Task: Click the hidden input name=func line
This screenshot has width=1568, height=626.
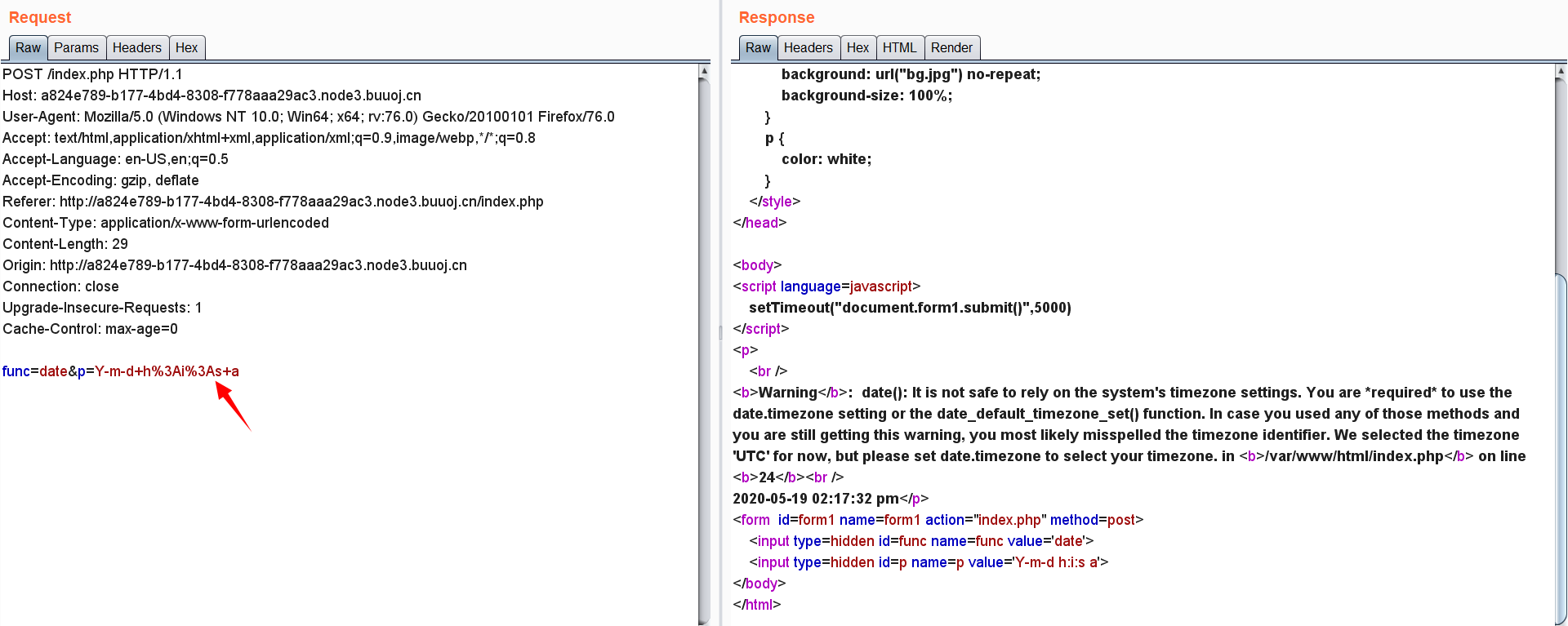Action: pyautogui.click(x=921, y=541)
